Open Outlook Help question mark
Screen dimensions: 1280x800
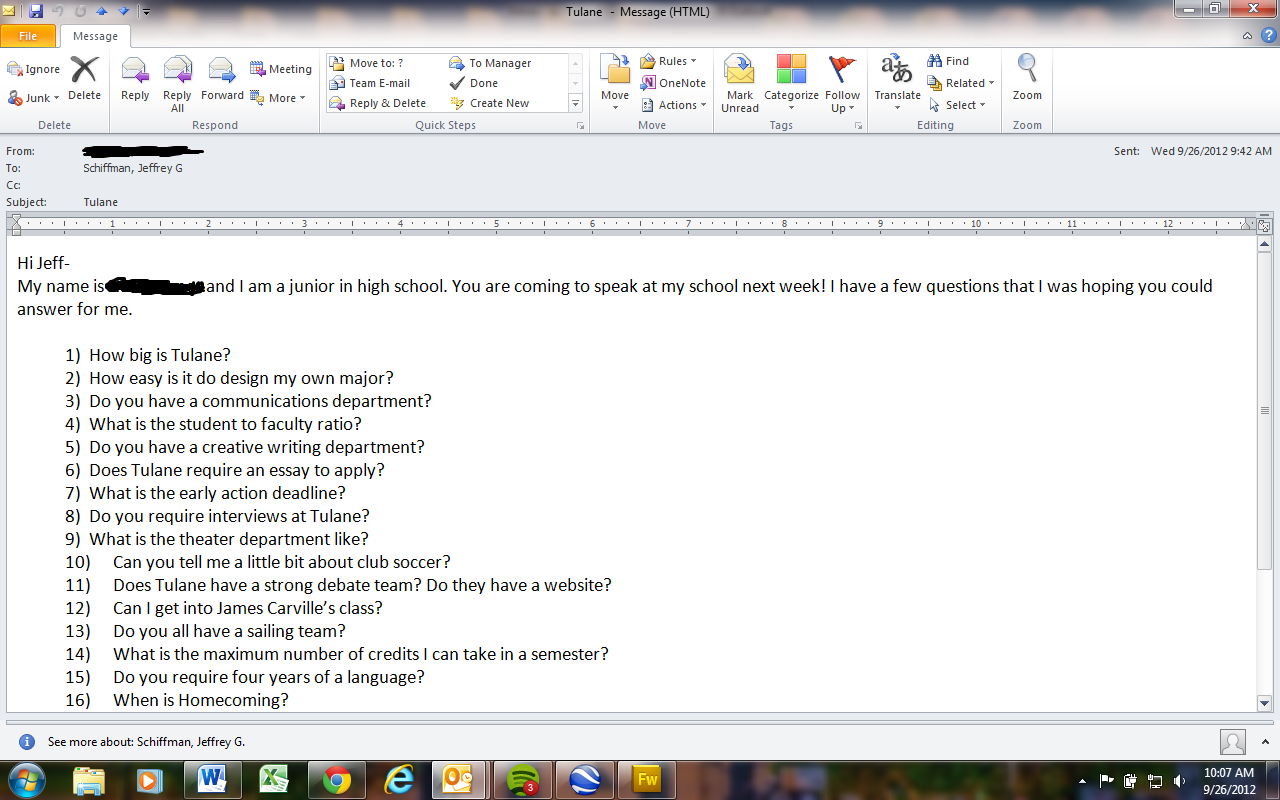(1268, 36)
